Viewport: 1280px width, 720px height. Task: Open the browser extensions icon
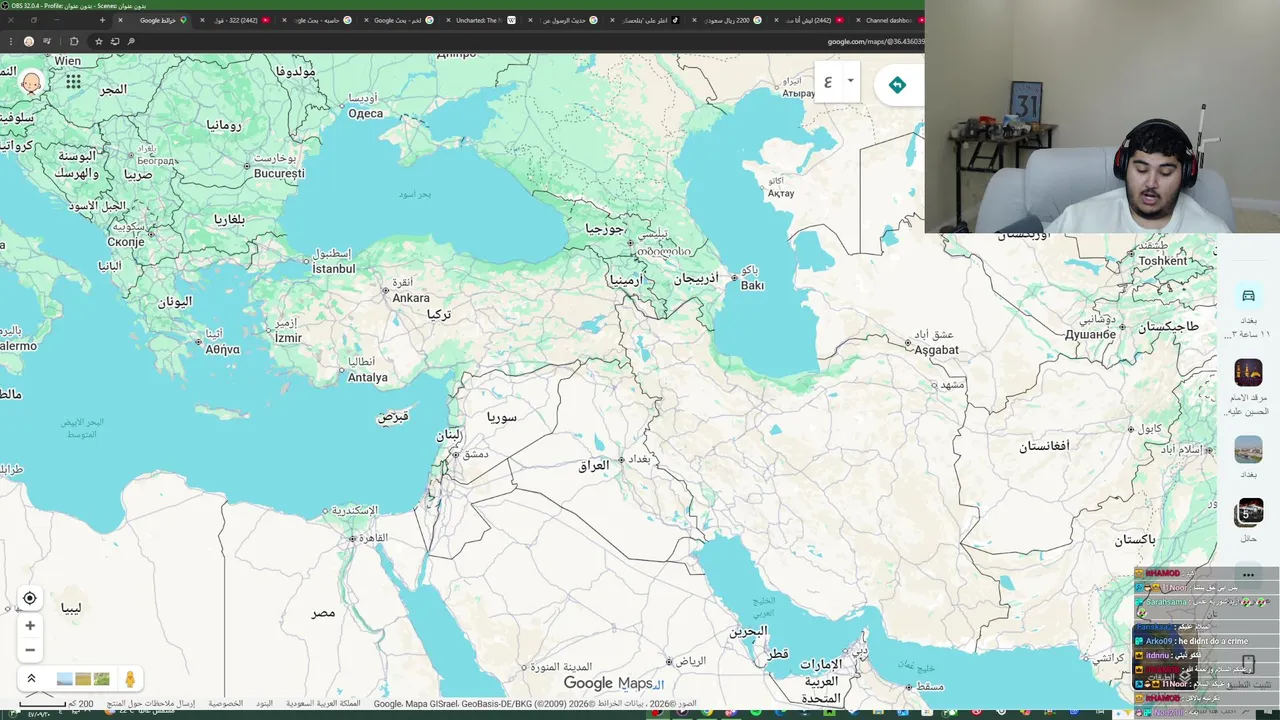tap(73, 42)
